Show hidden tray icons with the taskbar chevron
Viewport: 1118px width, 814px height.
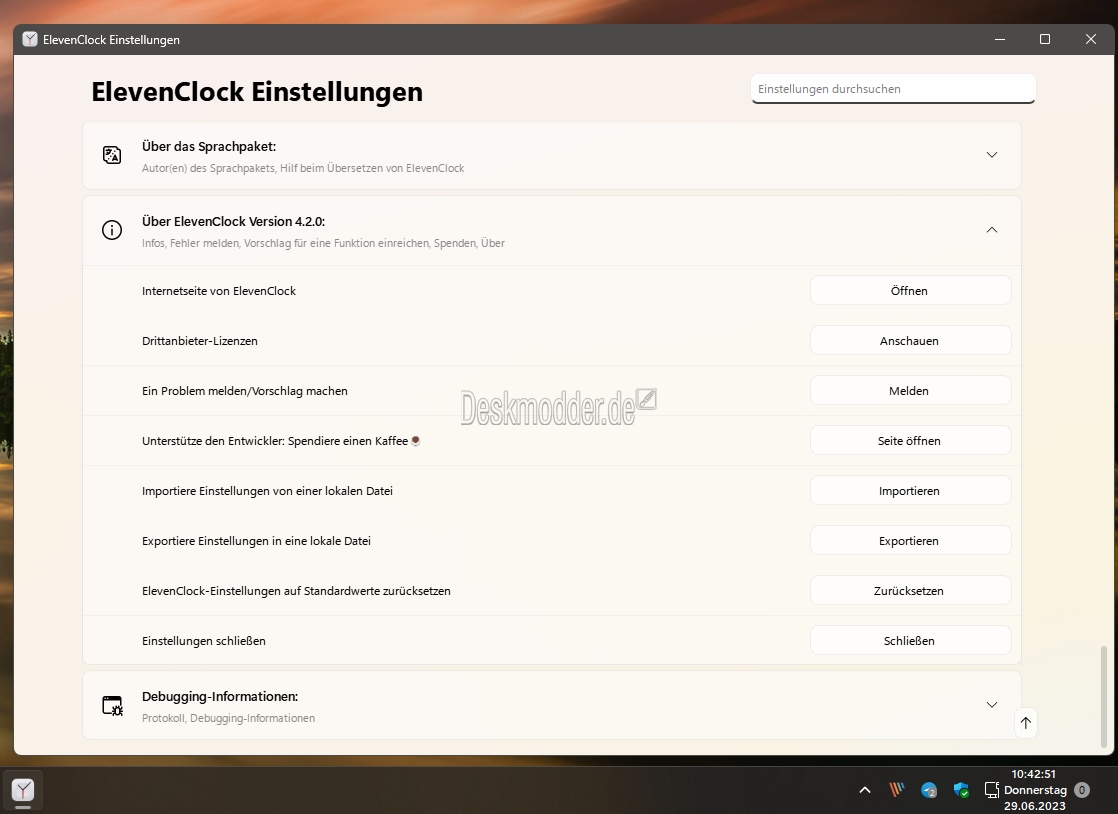click(865, 790)
